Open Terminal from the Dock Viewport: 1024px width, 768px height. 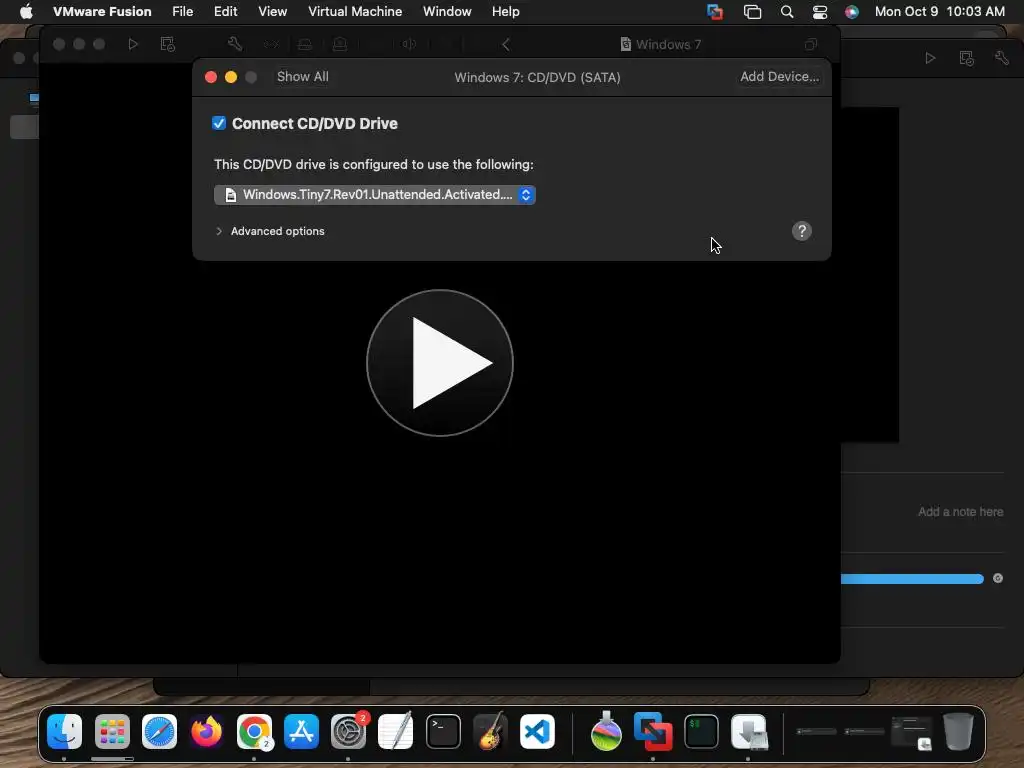click(x=443, y=731)
